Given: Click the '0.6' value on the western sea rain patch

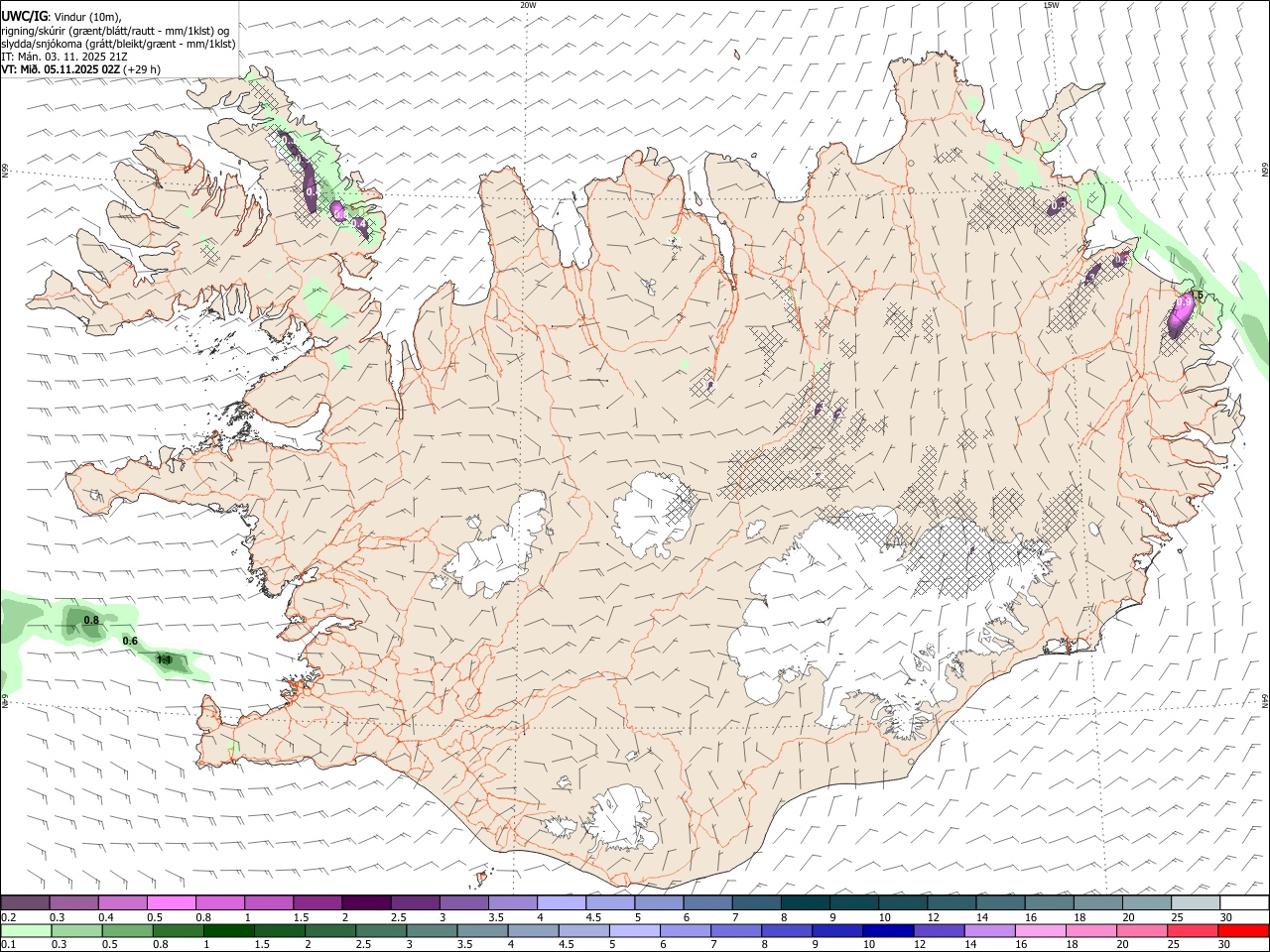Looking at the screenshot, I should (130, 641).
